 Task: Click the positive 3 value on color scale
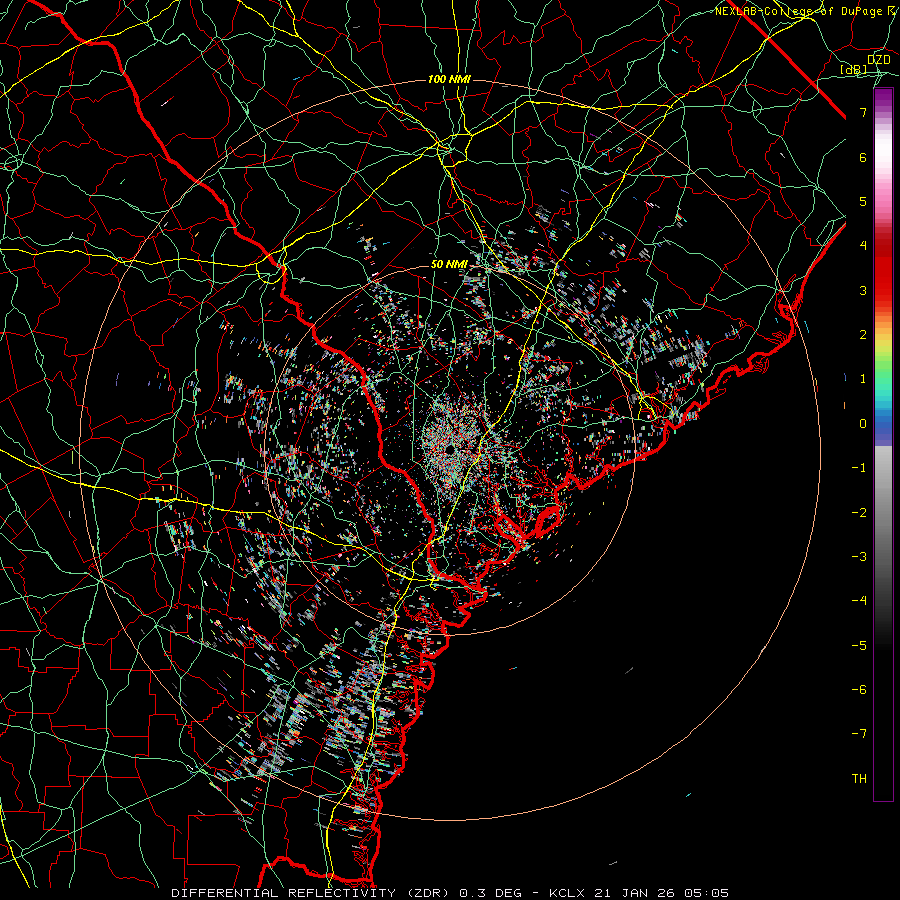(863, 290)
